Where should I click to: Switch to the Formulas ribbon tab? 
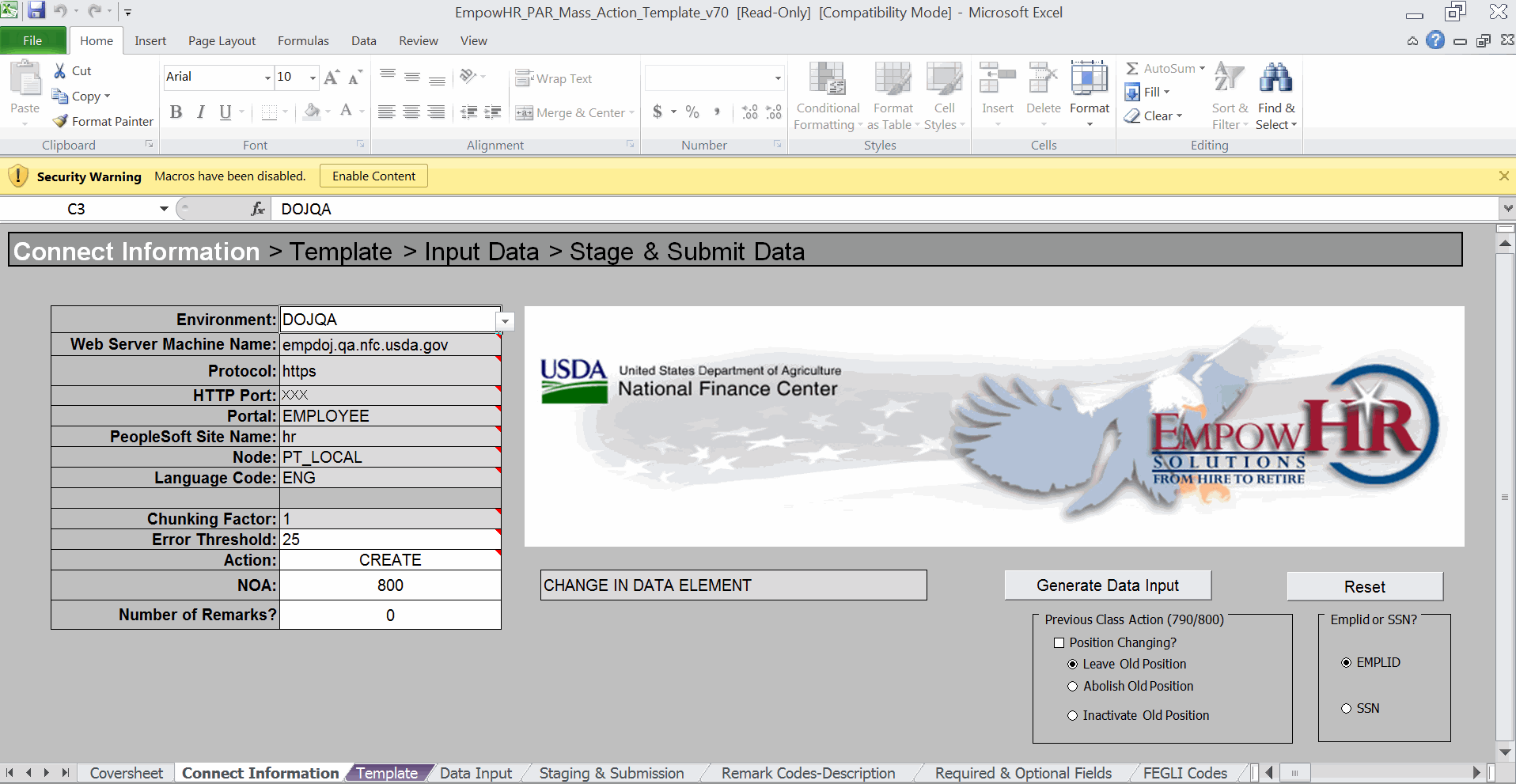[x=303, y=41]
